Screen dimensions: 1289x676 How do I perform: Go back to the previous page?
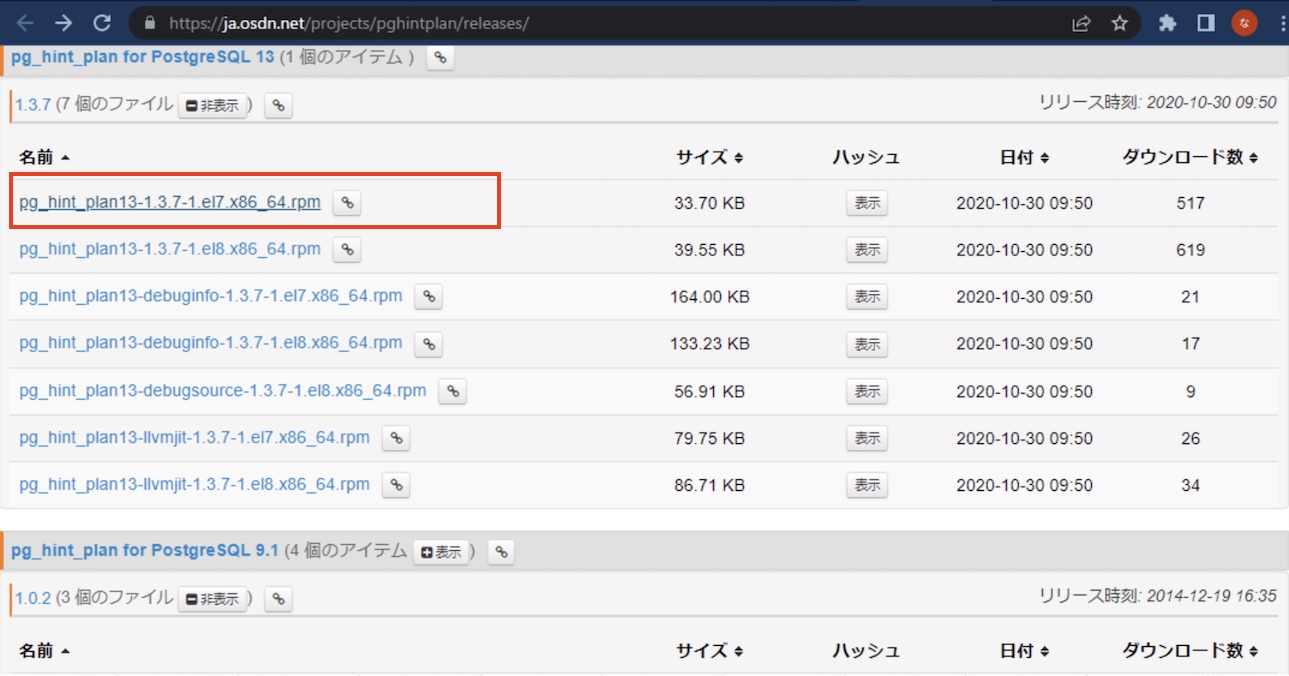click(x=26, y=22)
